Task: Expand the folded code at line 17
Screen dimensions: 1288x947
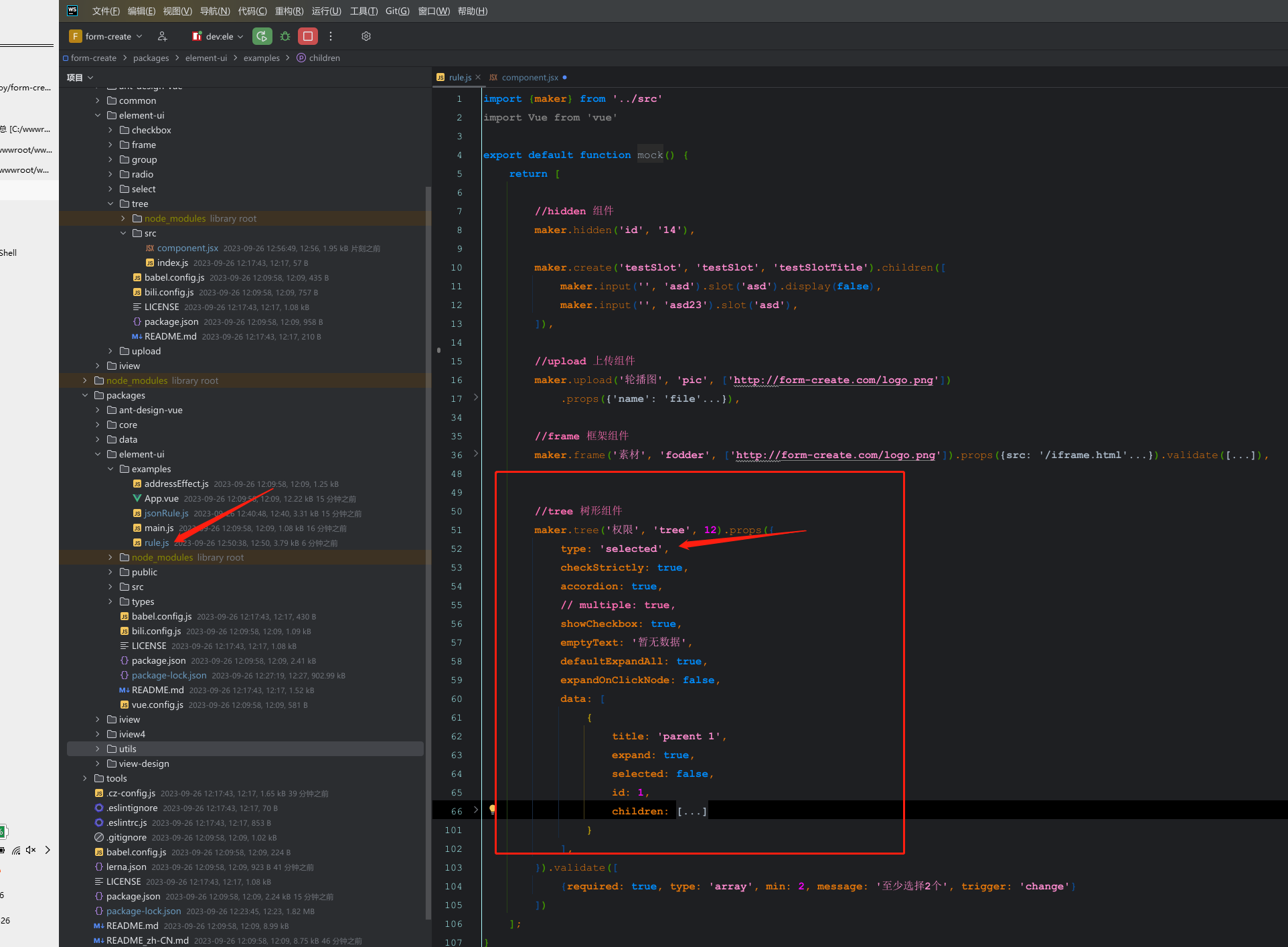Action: pyautogui.click(x=476, y=397)
